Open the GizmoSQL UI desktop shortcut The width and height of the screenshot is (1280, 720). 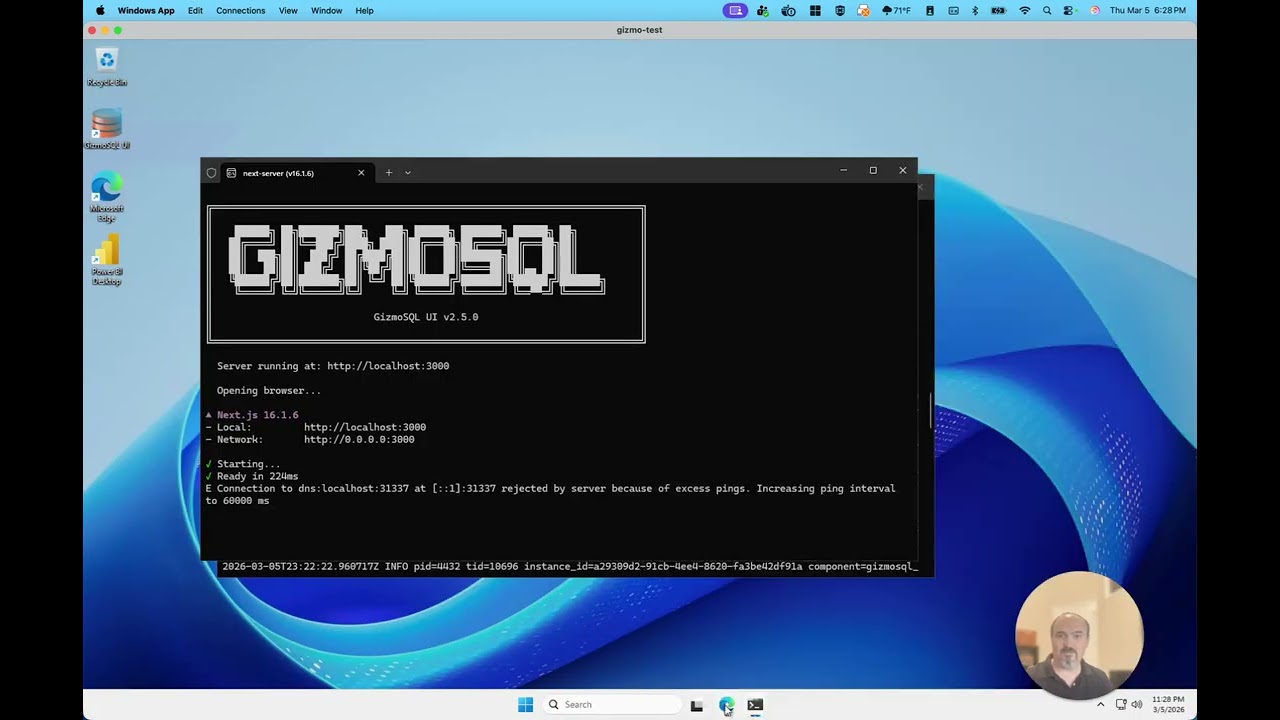pyautogui.click(x=107, y=130)
